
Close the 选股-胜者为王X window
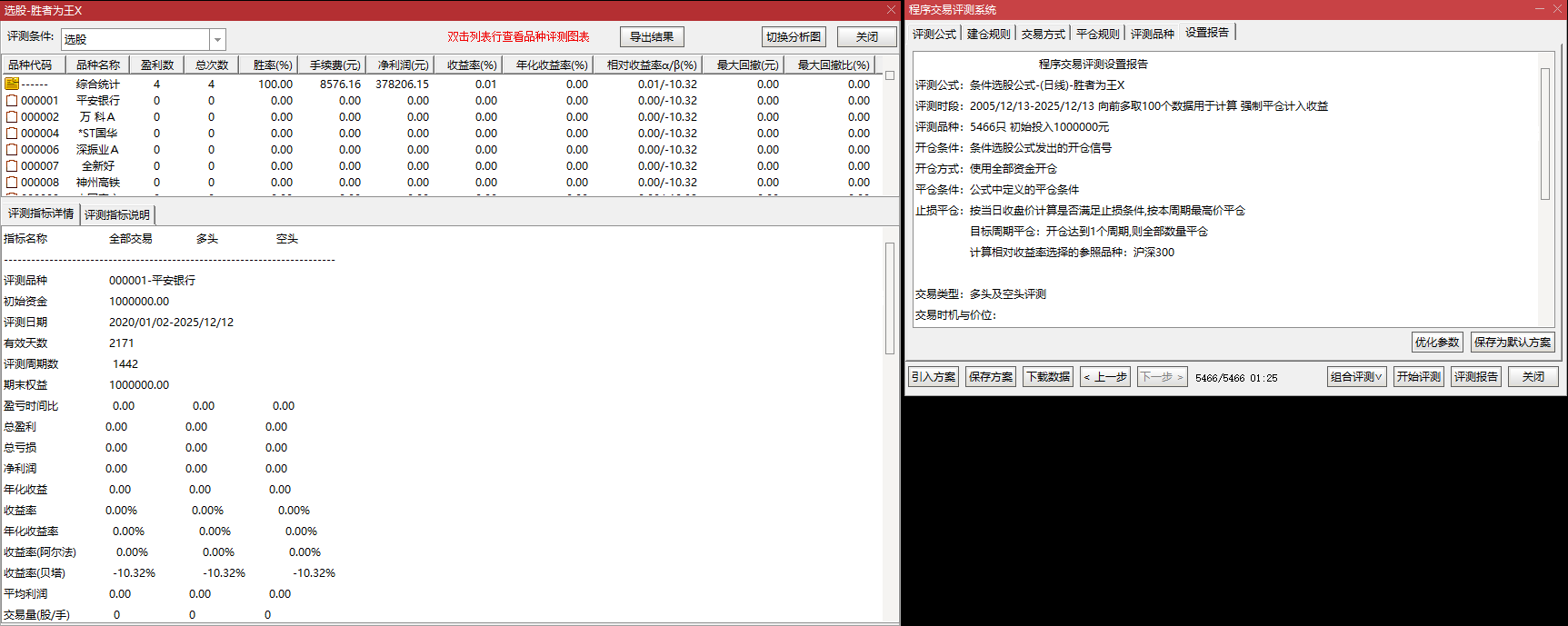[x=891, y=10]
